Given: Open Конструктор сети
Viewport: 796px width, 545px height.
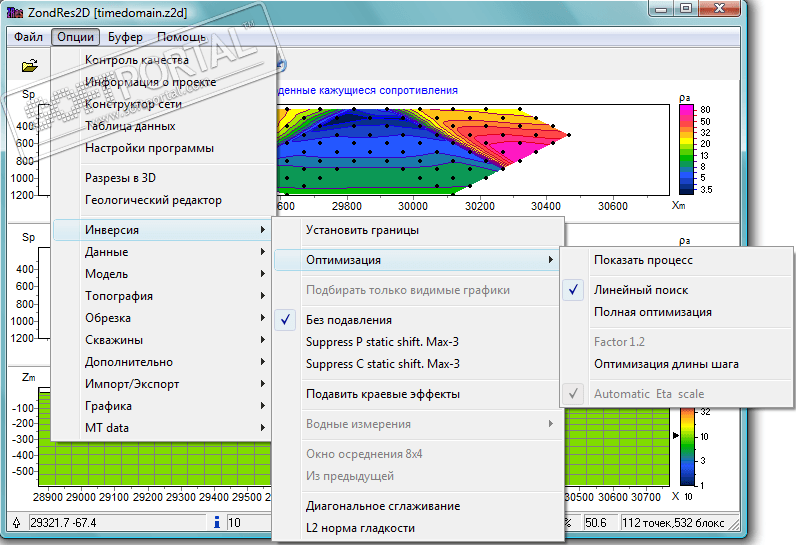Looking at the screenshot, I should click(x=163, y=104).
